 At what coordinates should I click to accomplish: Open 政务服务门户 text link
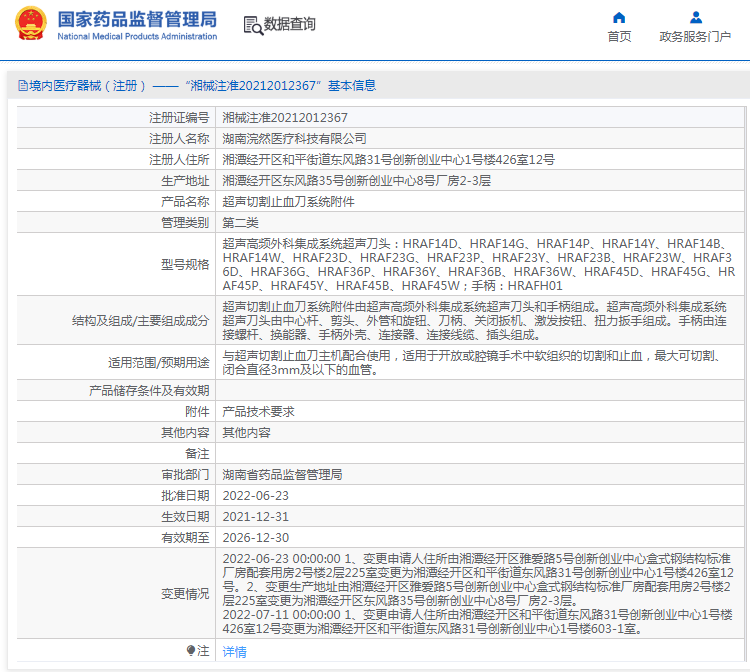click(x=695, y=37)
